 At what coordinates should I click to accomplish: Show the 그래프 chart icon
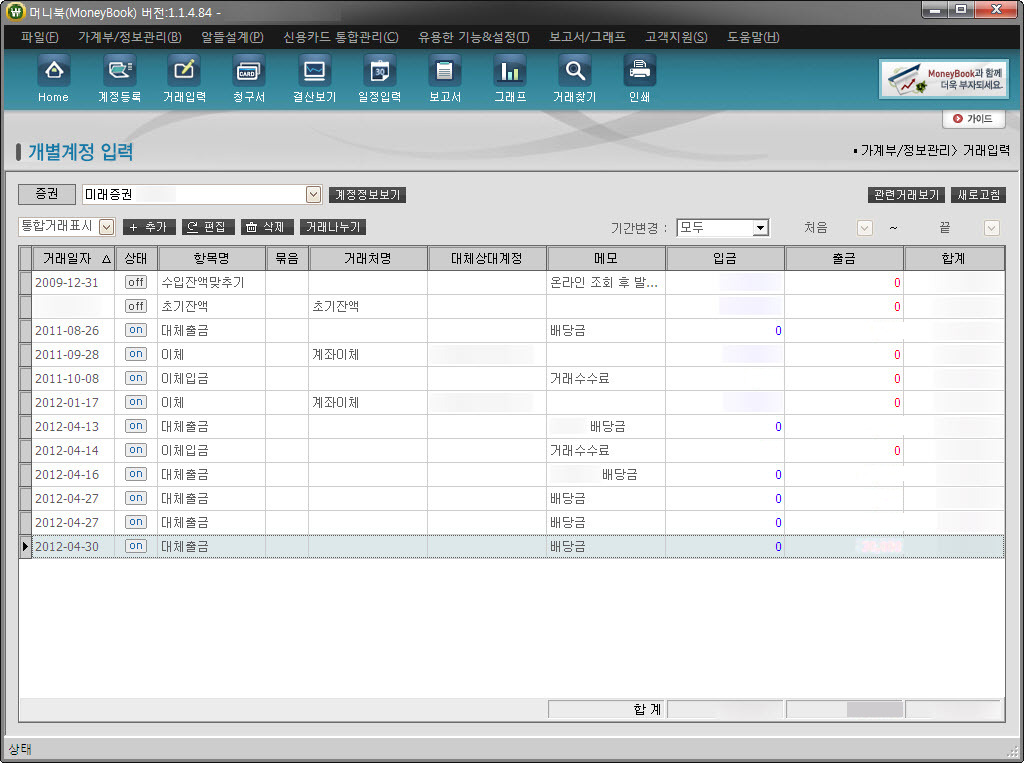click(510, 72)
